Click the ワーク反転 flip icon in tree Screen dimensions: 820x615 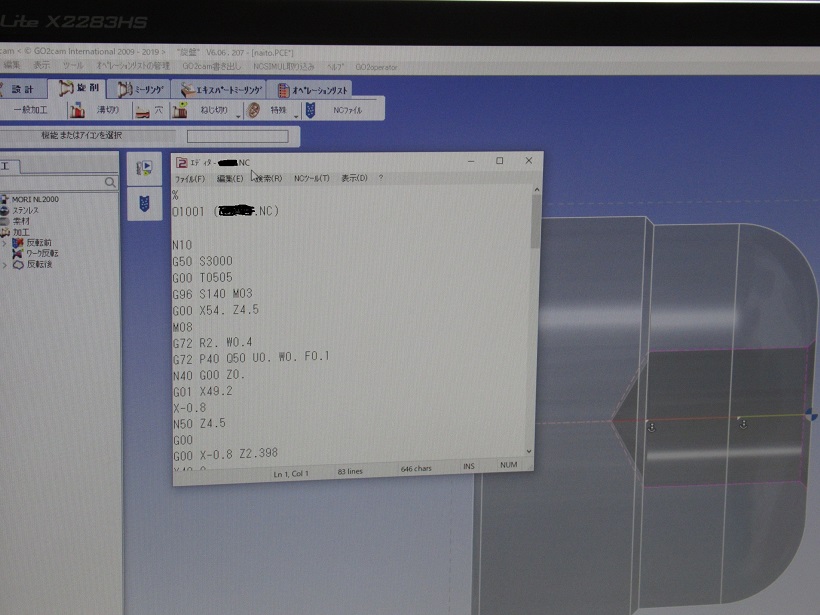(x=18, y=254)
